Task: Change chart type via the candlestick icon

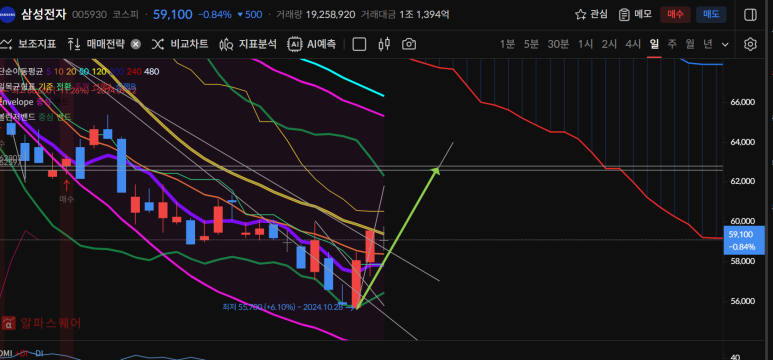Action: pyautogui.click(x=384, y=44)
